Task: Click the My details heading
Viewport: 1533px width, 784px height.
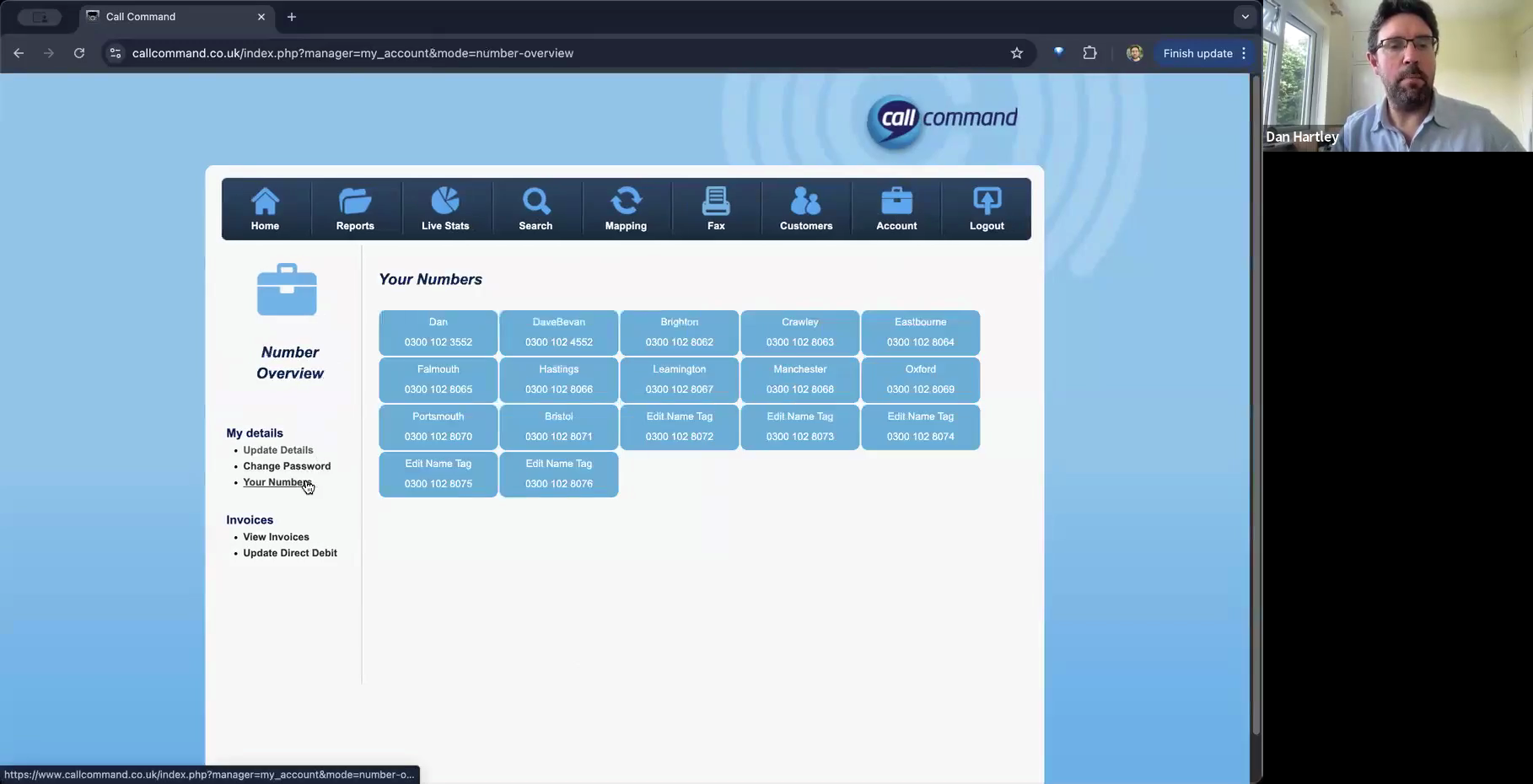Action: coord(255,433)
